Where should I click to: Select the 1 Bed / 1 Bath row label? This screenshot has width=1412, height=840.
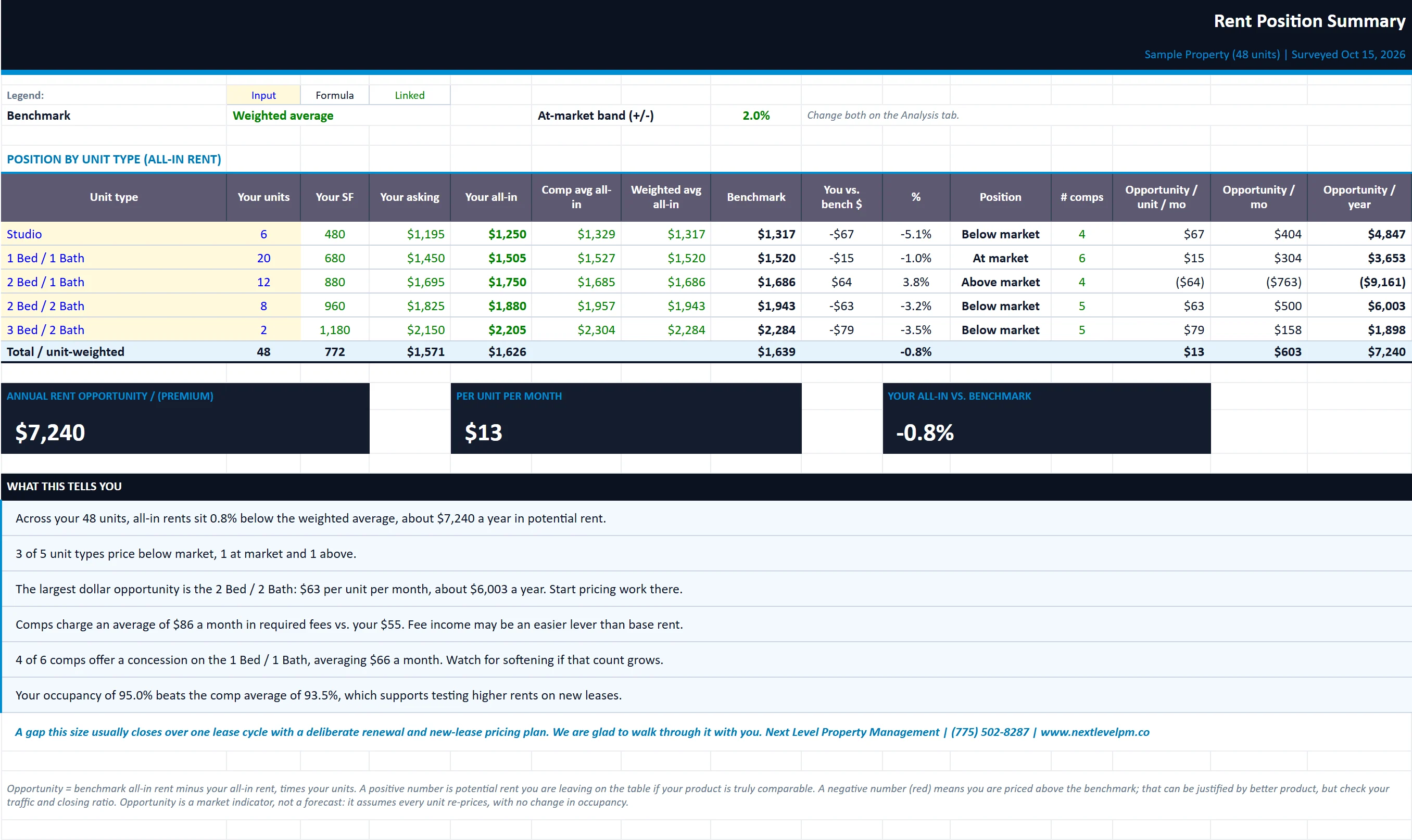point(113,258)
